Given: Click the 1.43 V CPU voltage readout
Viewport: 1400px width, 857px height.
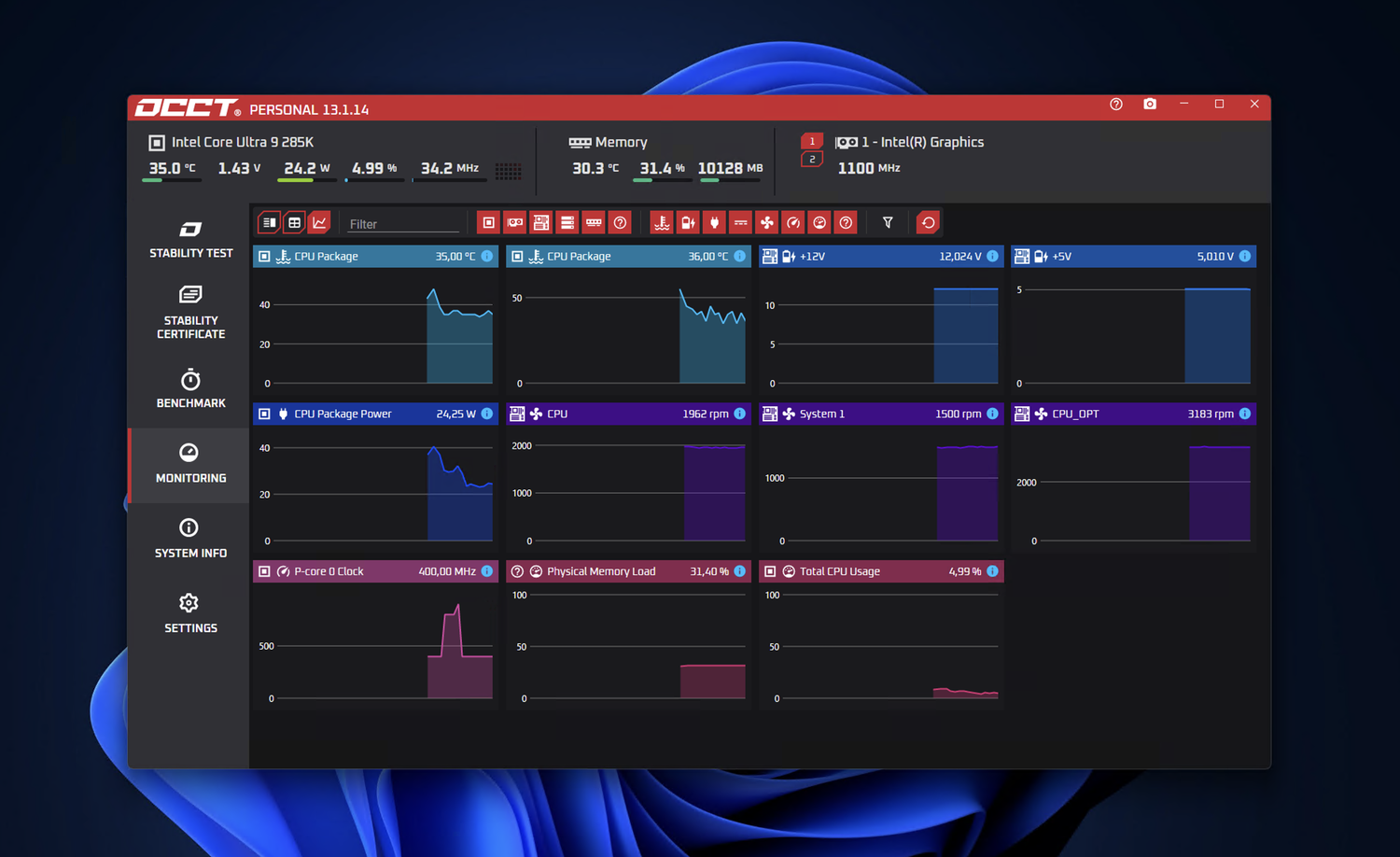Looking at the screenshot, I should [239, 168].
